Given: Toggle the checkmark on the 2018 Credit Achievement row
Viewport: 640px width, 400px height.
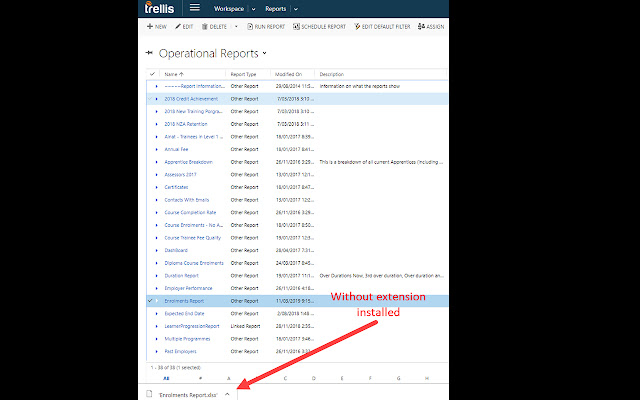Looking at the screenshot, I should (x=150, y=99).
